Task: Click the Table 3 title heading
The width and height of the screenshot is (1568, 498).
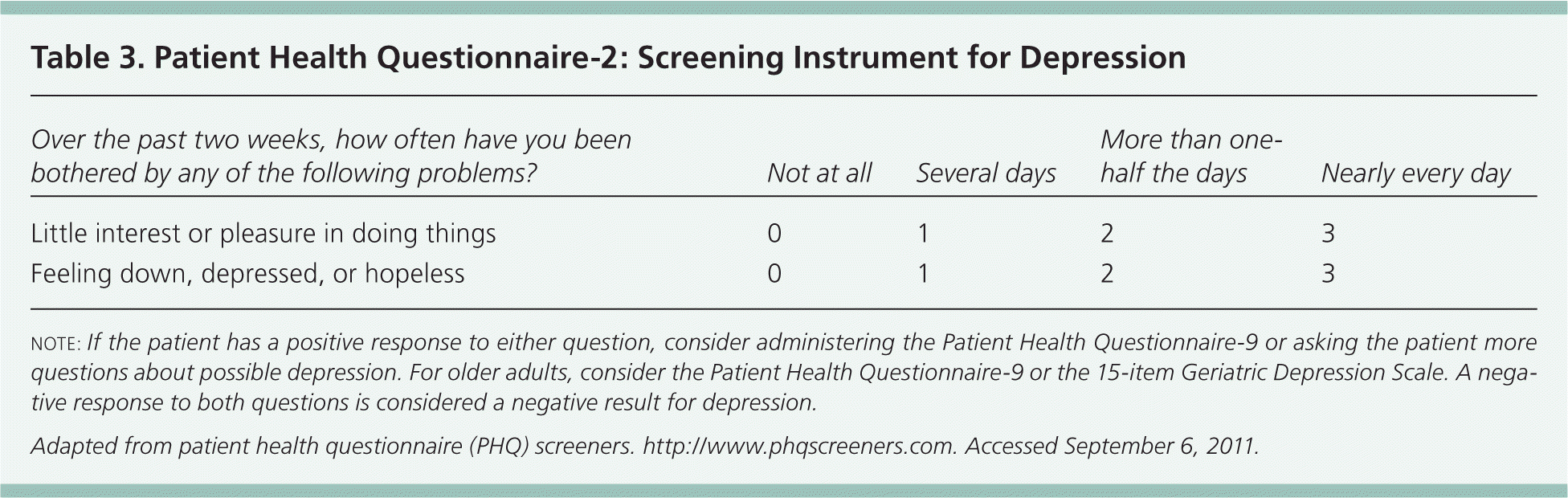Action: pos(608,58)
